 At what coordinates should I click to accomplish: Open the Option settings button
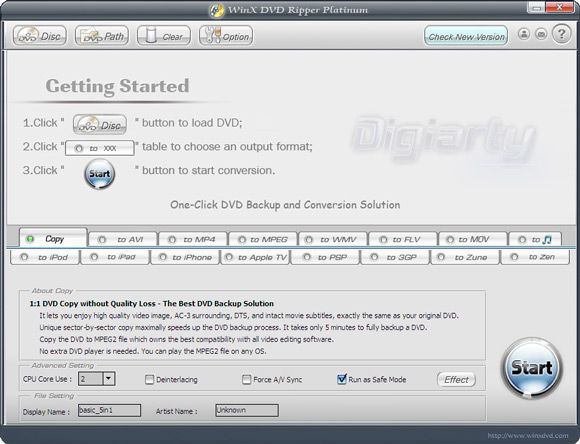click(226, 36)
